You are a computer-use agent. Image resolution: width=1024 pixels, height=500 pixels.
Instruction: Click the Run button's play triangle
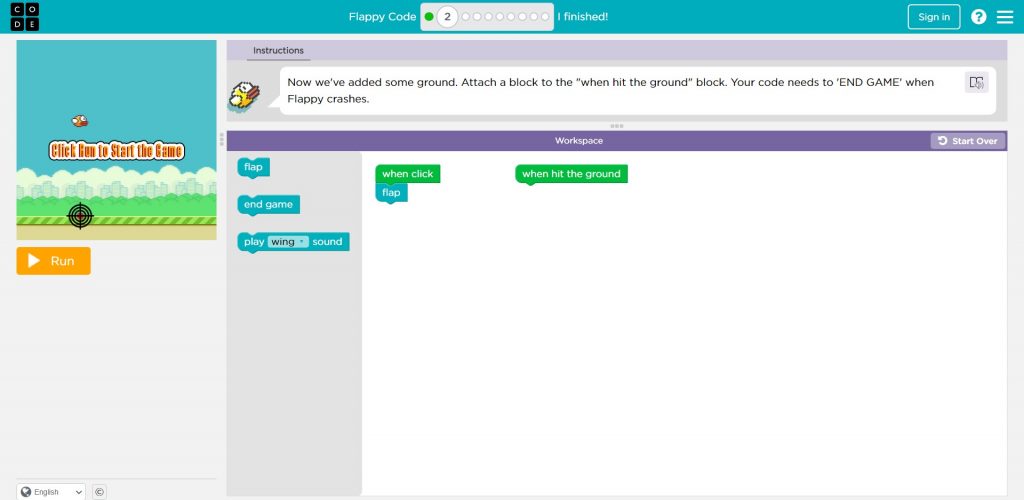click(x=34, y=261)
